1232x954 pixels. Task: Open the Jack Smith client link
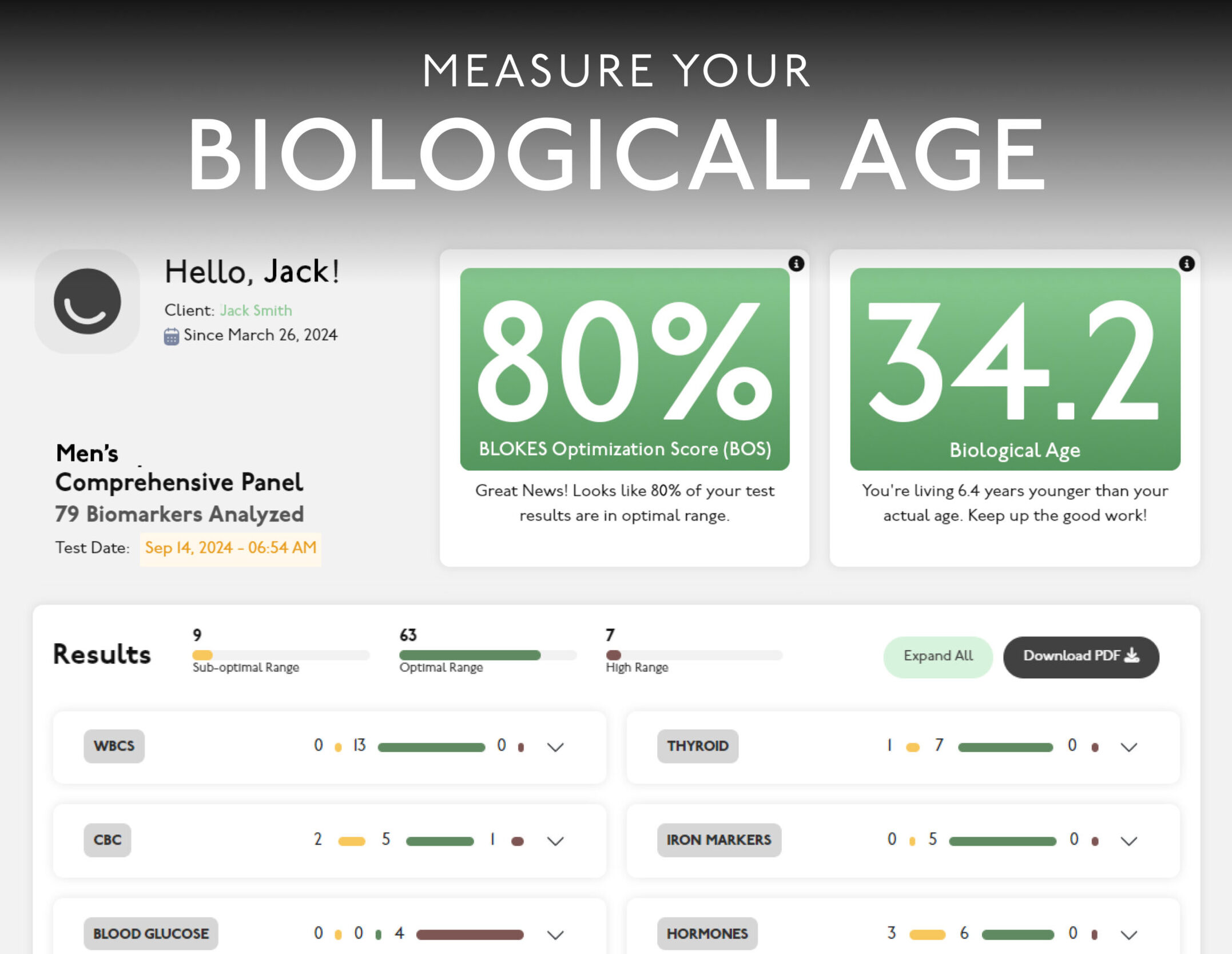[x=256, y=311]
